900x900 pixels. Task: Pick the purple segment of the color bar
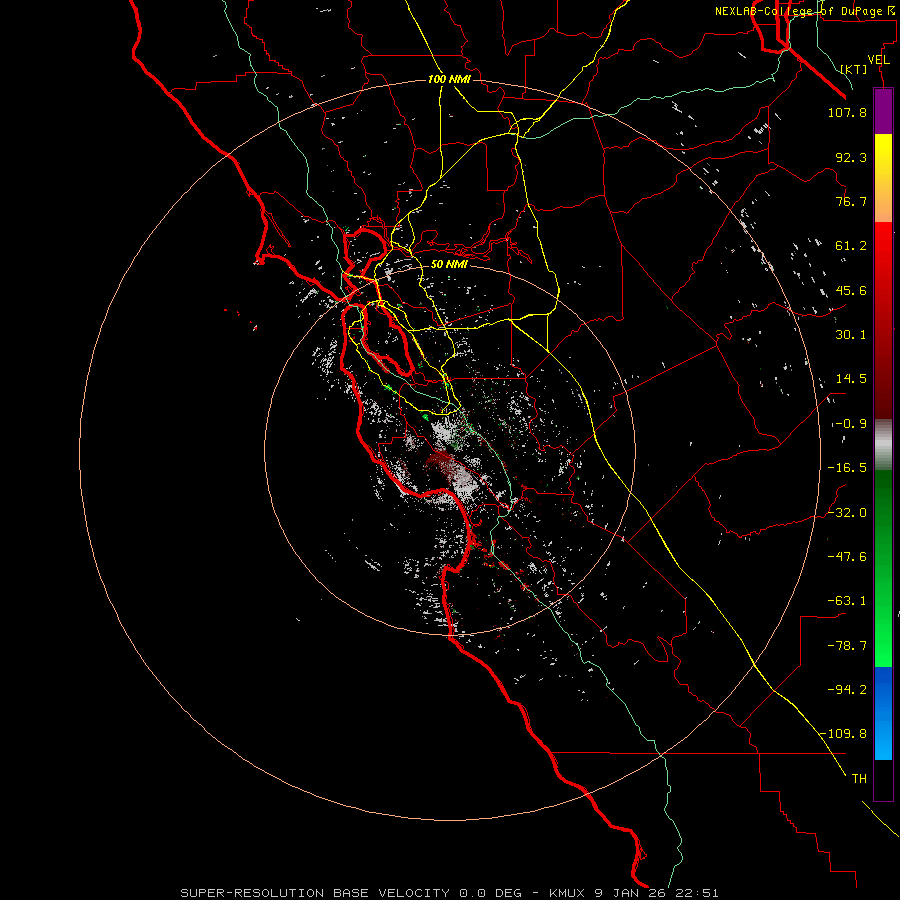tap(883, 112)
